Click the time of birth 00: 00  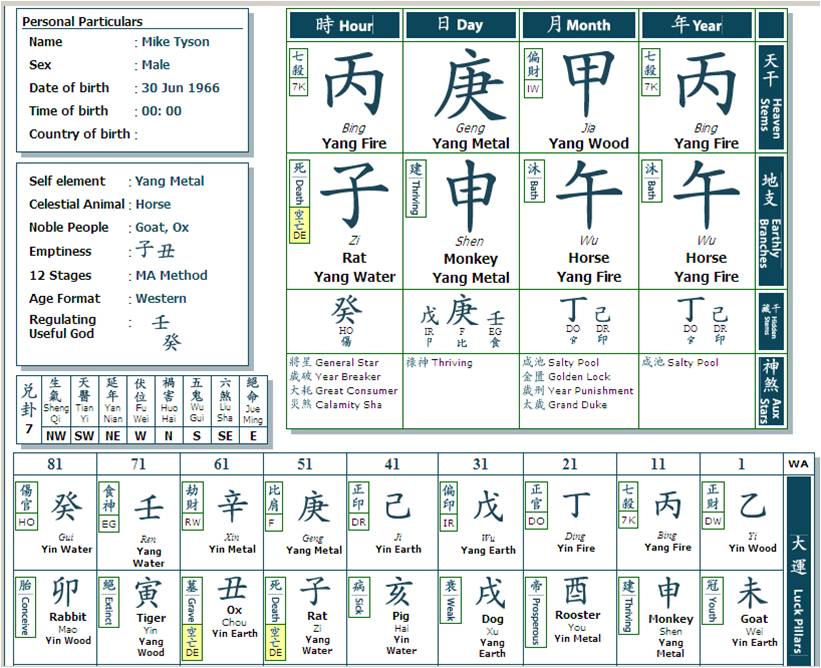pyautogui.click(x=161, y=111)
